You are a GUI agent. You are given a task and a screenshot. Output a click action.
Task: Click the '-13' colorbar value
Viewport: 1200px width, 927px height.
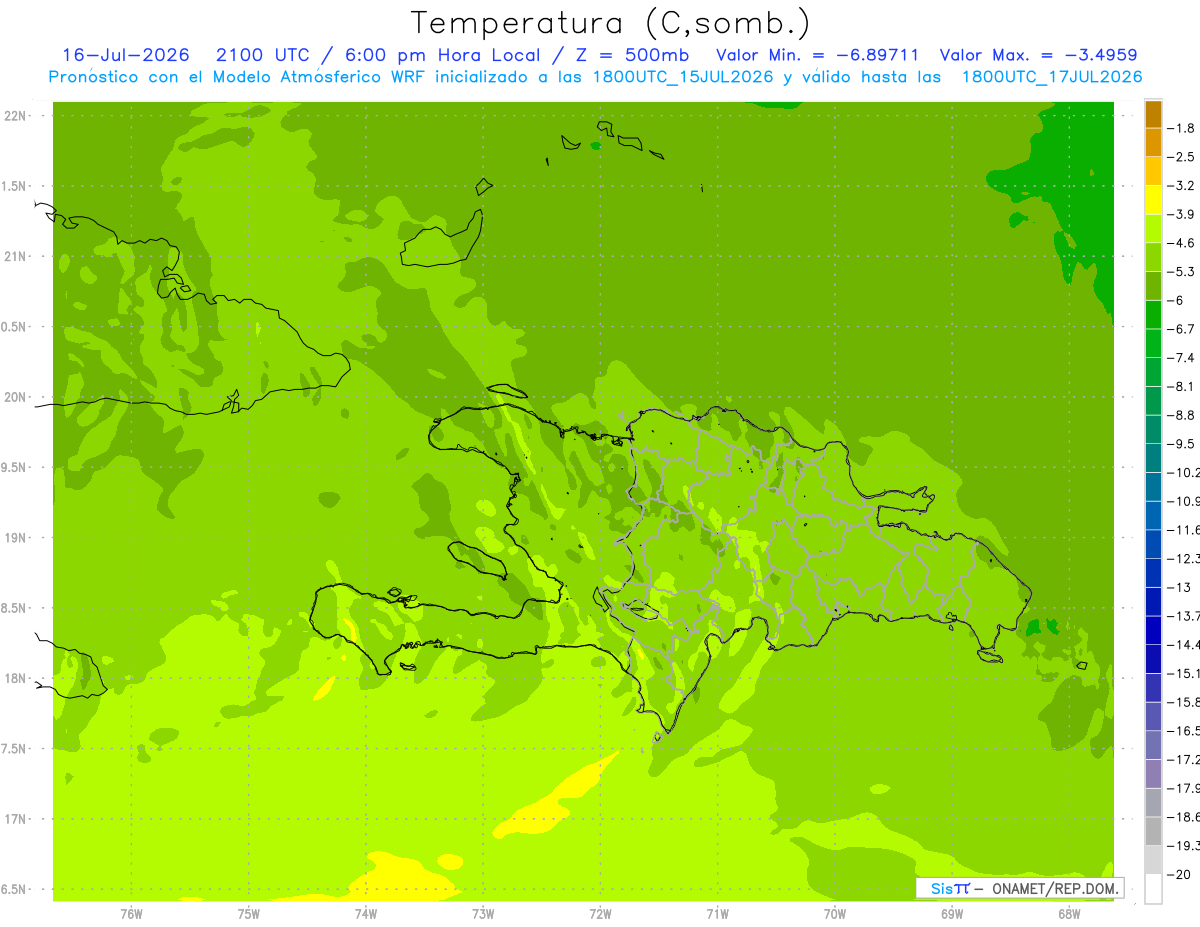pos(1180,587)
